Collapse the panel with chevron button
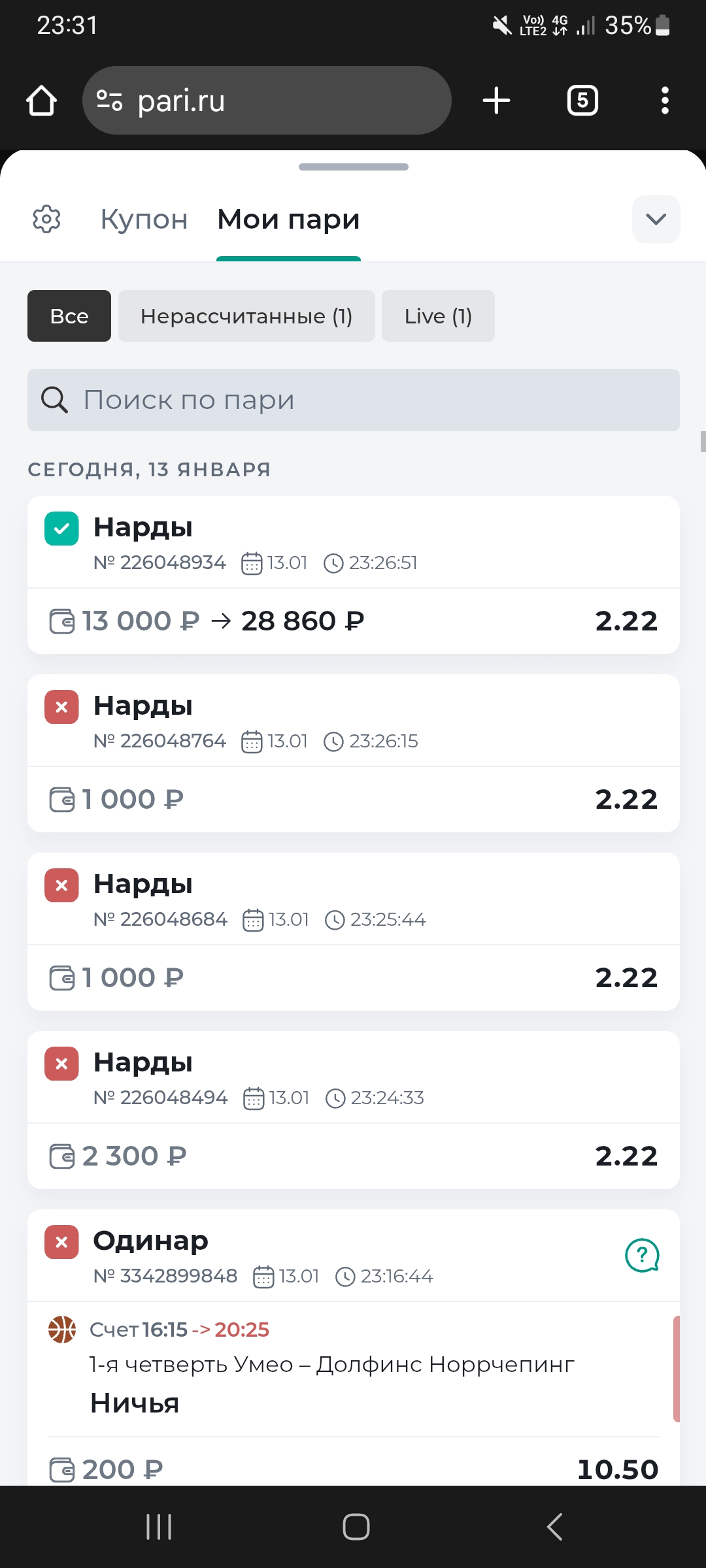The height and width of the screenshot is (1568, 706). (656, 220)
